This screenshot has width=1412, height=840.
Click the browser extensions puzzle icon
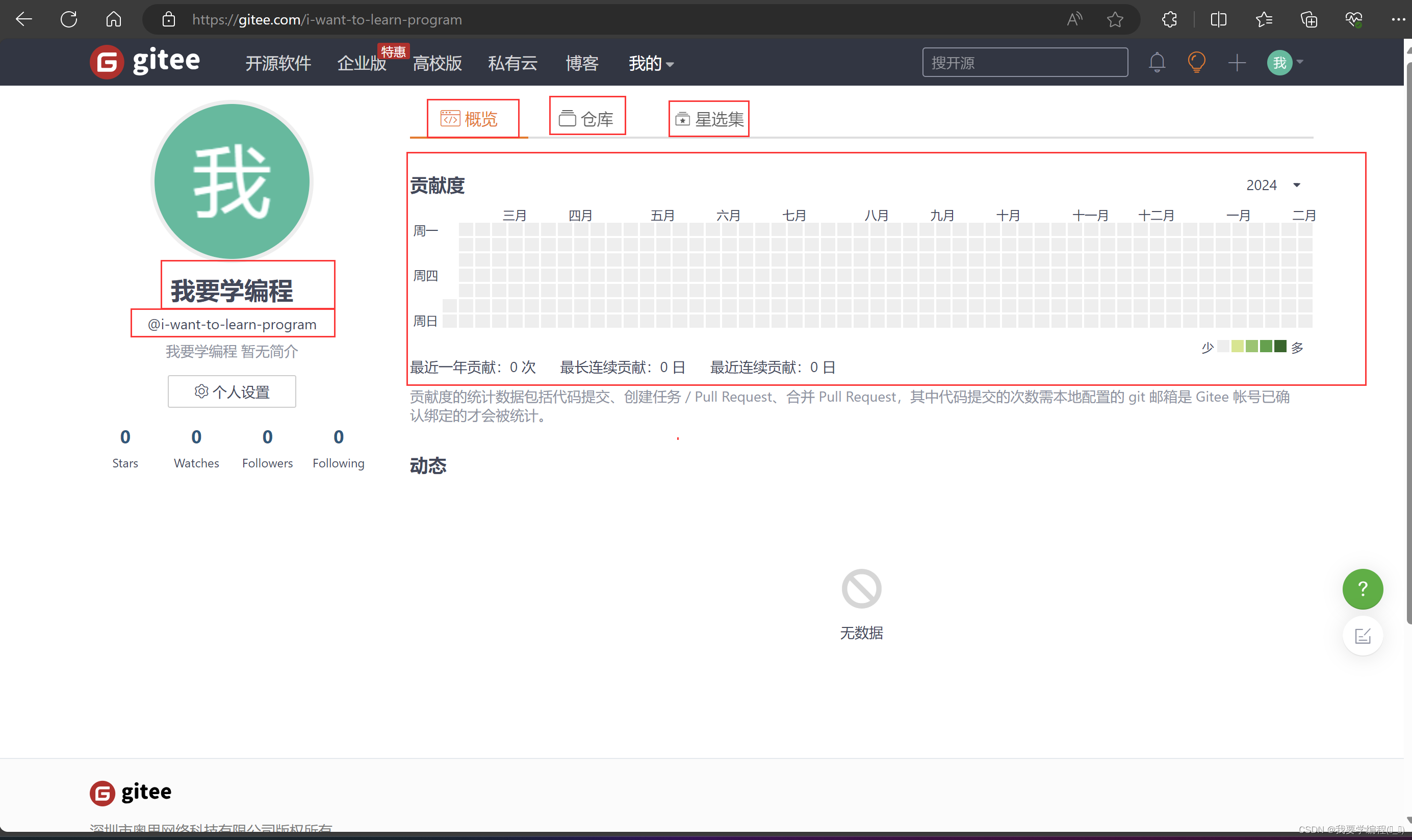1169,20
